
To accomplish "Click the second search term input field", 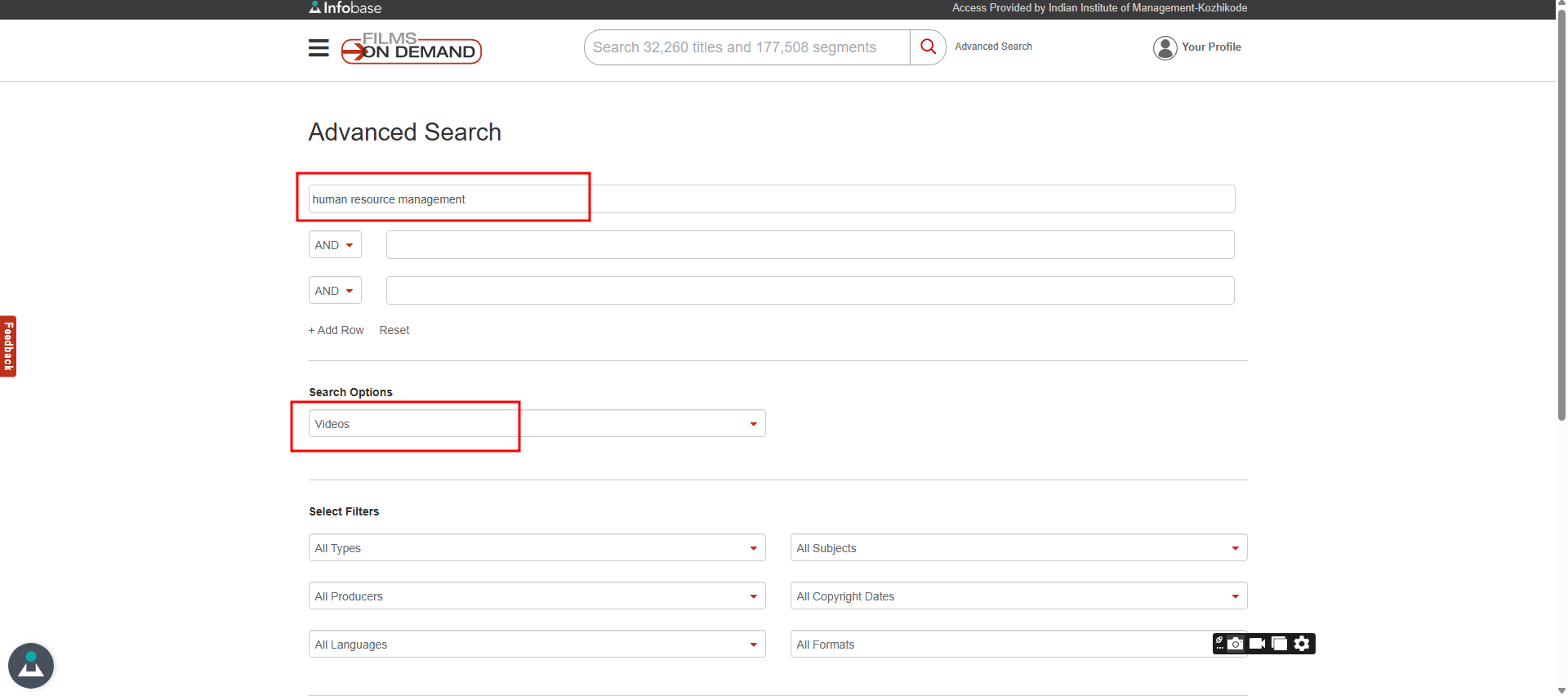I will pyautogui.click(x=809, y=245).
